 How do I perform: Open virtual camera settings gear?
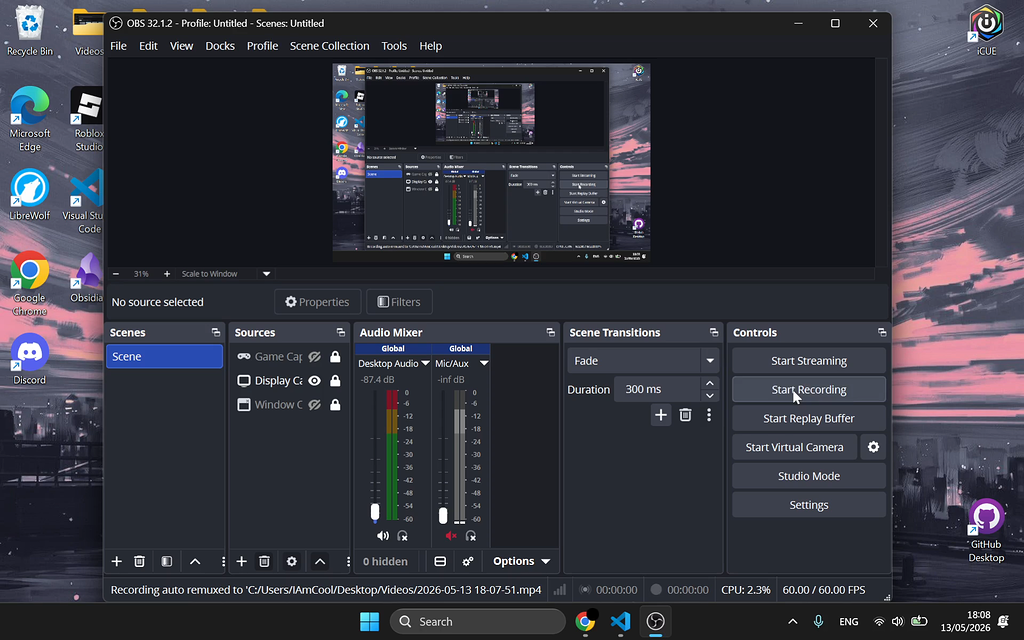[873, 447]
